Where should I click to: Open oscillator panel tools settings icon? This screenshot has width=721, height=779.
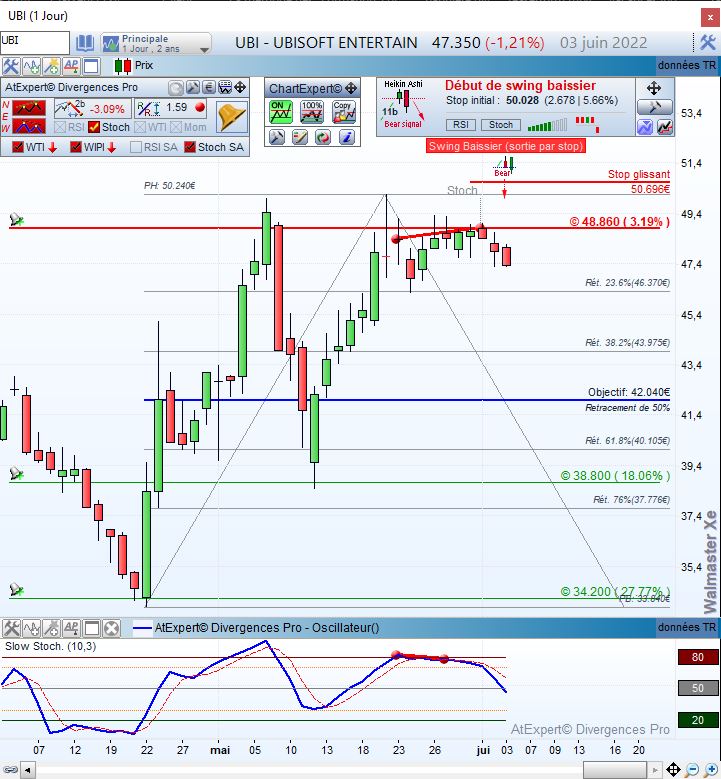coord(11,628)
